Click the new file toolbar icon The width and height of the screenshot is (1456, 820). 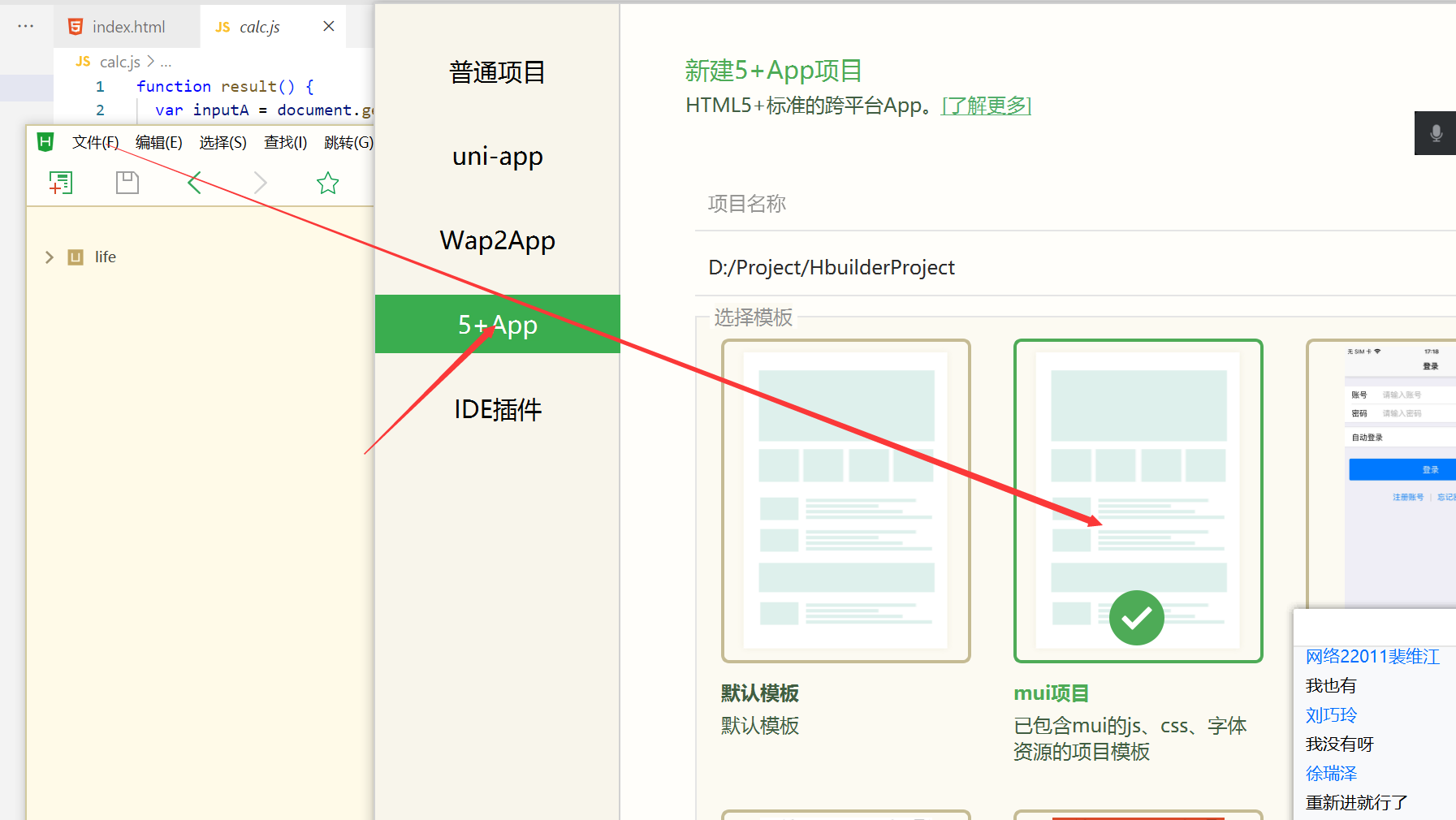click(61, 183)
